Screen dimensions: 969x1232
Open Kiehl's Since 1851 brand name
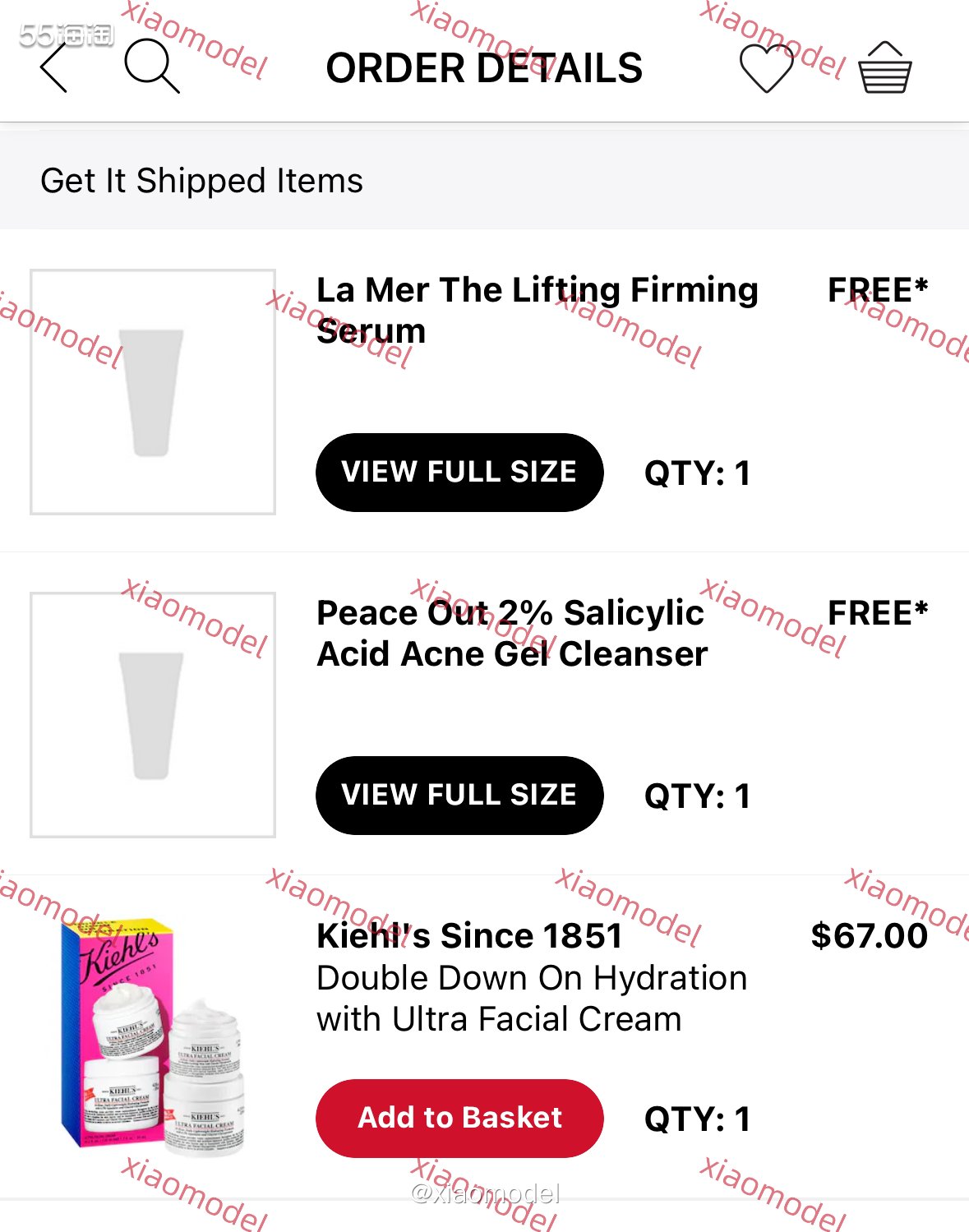pyautogui.click(x=470, y=936)
